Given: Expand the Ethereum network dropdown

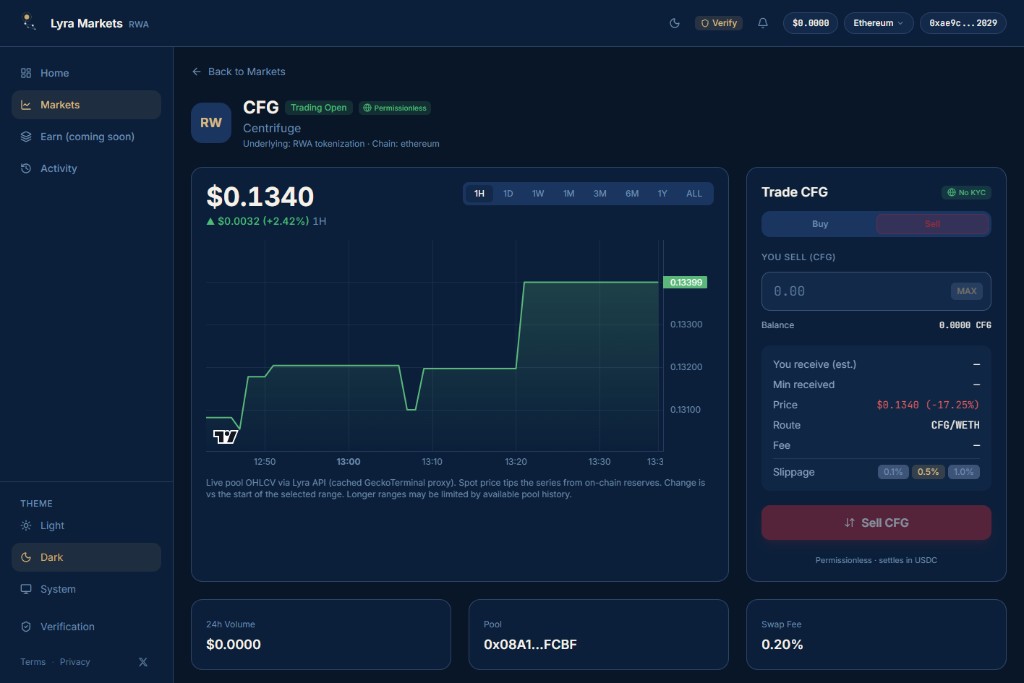Looking at the screenshot, I should pos(878,23).
